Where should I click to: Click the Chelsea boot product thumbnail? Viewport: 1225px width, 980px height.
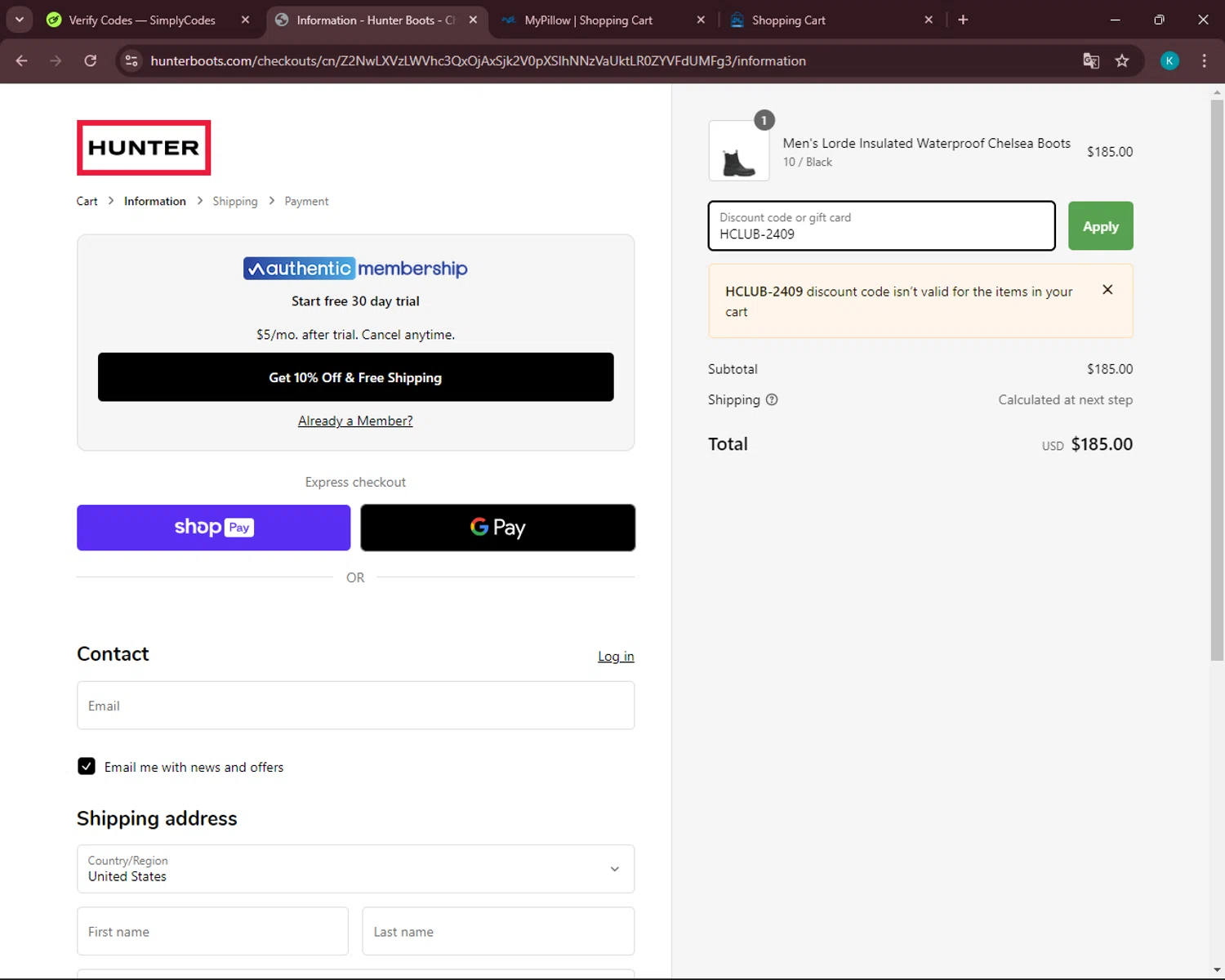point(739,151)
